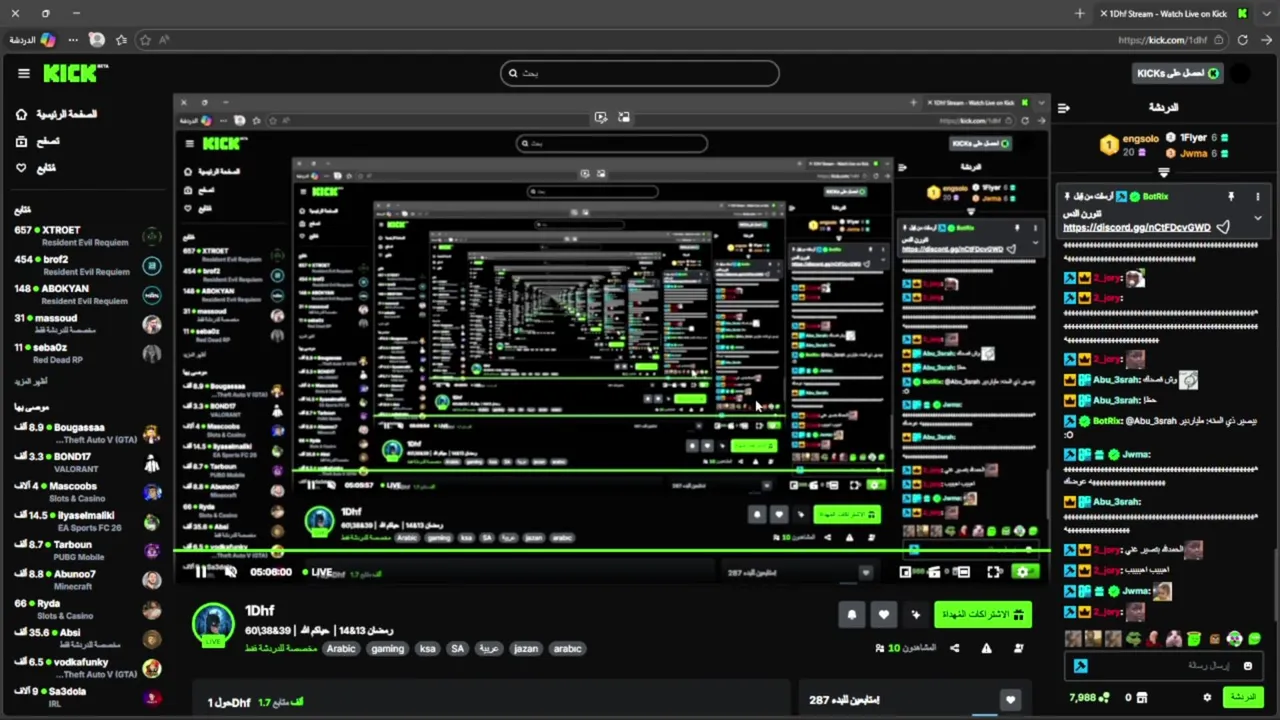The height and width of the screenshot is (720, 1280).
Task: Select the SA tag
Action: 457,649
